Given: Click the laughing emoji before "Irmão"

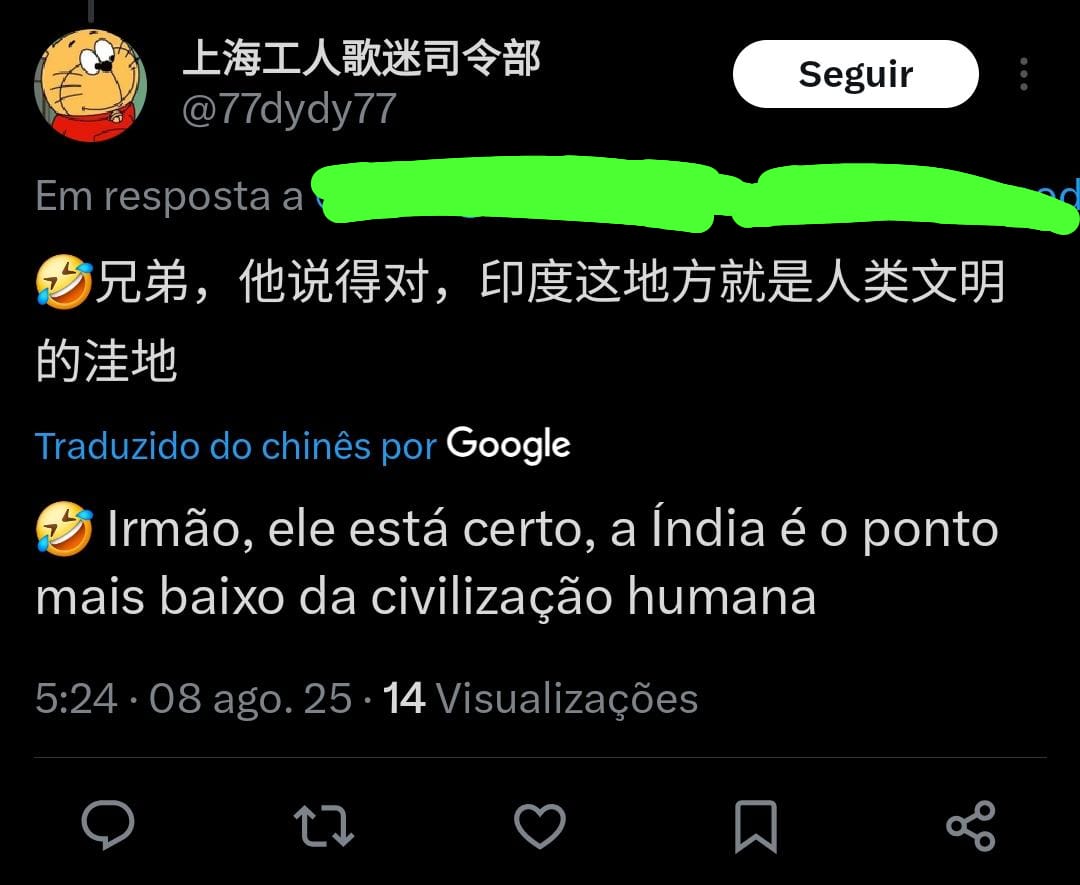Looking at the screenshot, I should [x=64, y=529].
